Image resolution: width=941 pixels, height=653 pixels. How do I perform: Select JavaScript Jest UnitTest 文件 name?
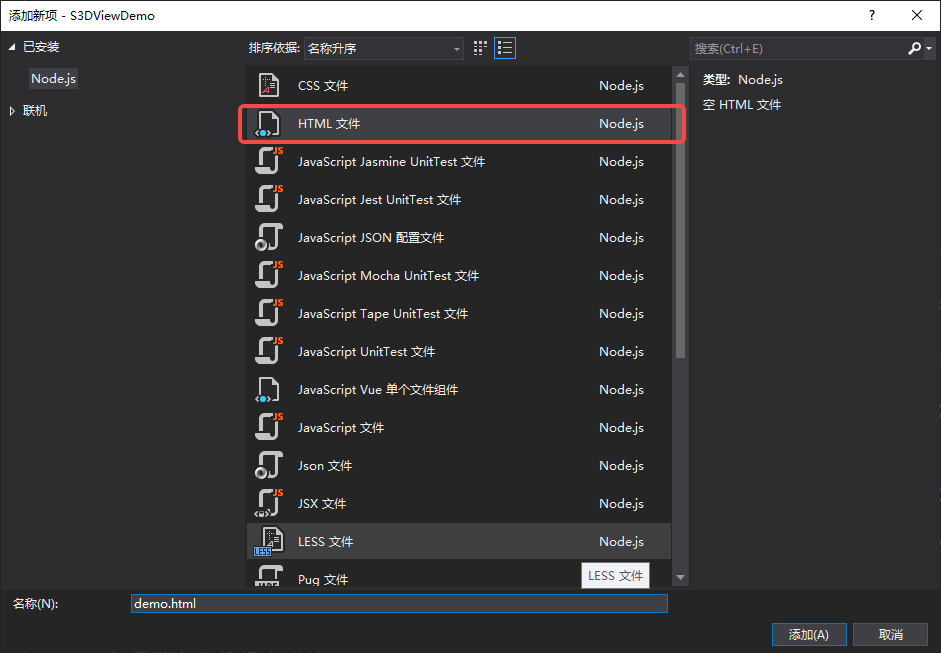(x=379, y=200)
